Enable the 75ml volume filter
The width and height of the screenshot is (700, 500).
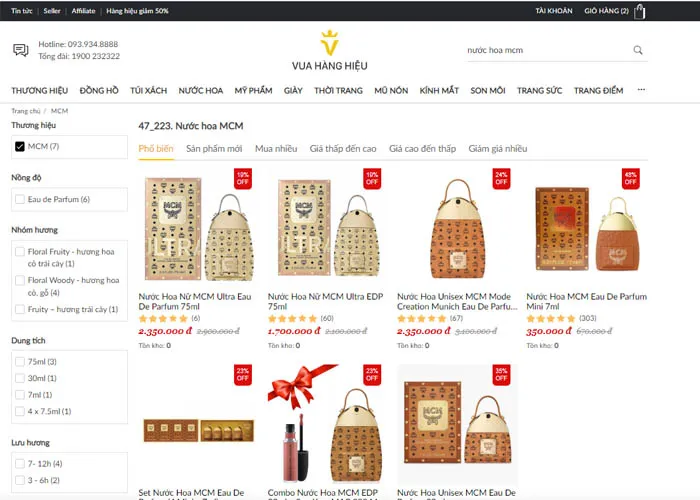[20, 362]
